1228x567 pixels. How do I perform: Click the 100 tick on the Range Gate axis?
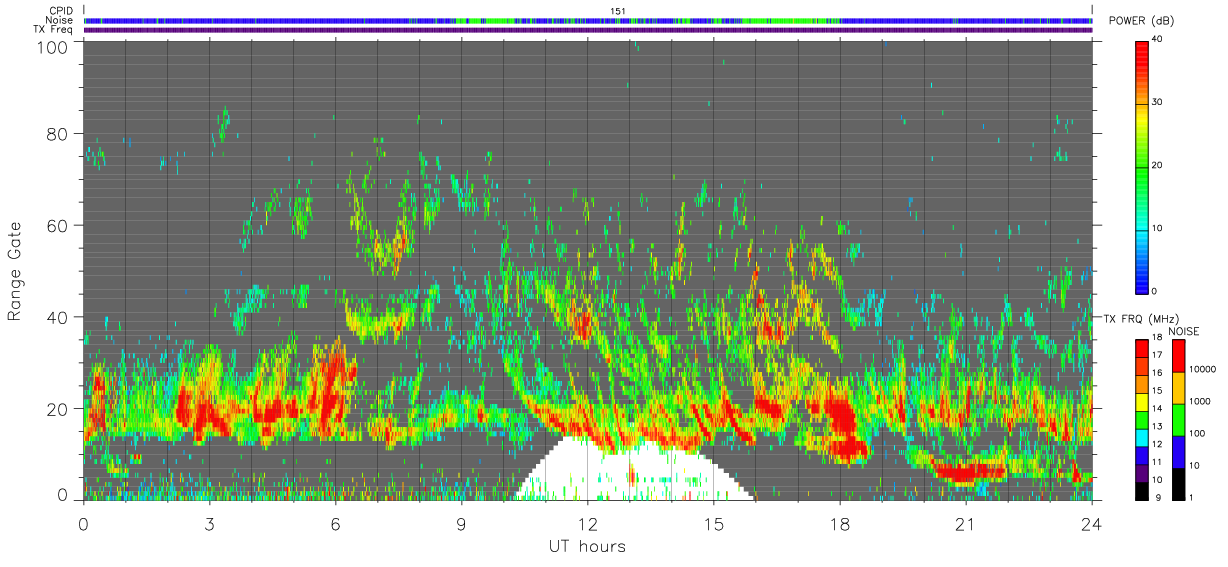coord(52,46)
